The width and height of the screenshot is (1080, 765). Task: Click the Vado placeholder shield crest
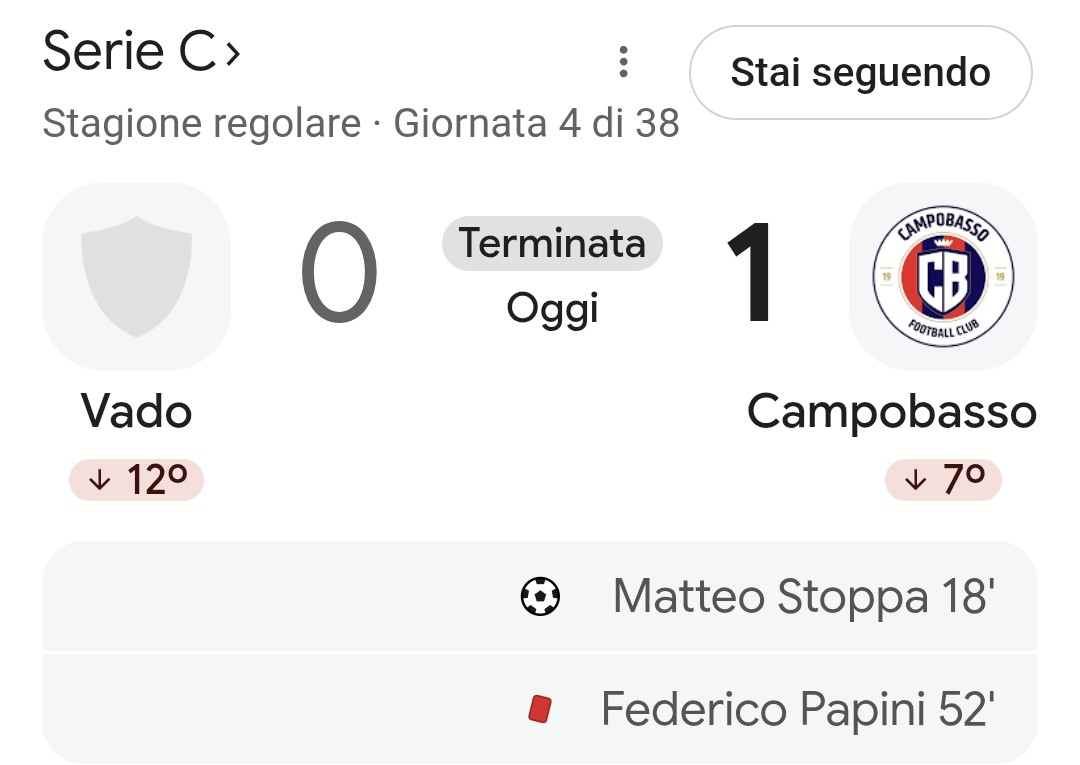[x=136, y=276]
